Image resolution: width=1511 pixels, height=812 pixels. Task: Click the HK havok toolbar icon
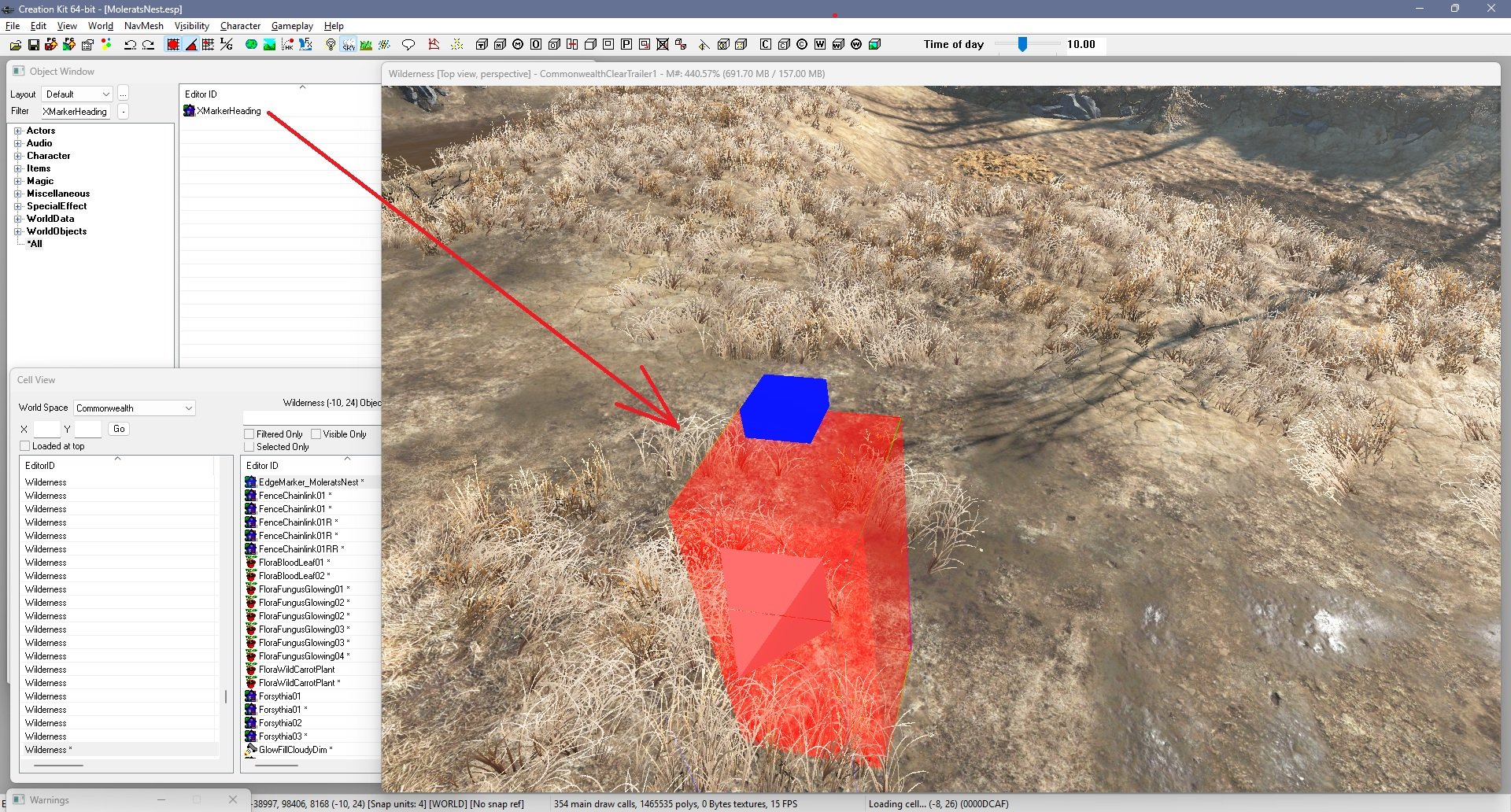pyautogui.click(x=287, y=45)
